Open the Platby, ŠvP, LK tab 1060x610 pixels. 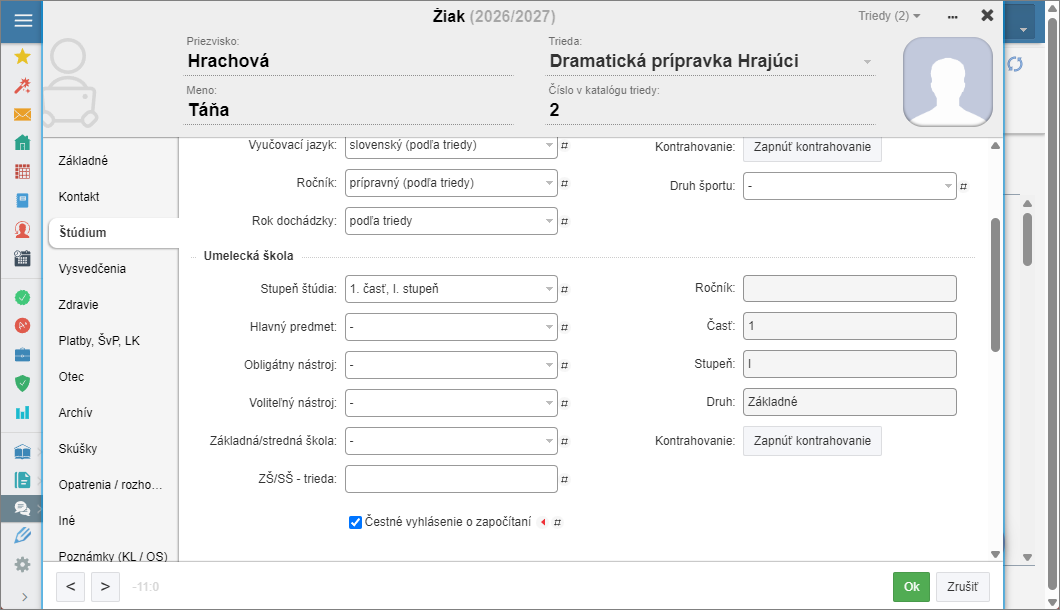[99, 341]
